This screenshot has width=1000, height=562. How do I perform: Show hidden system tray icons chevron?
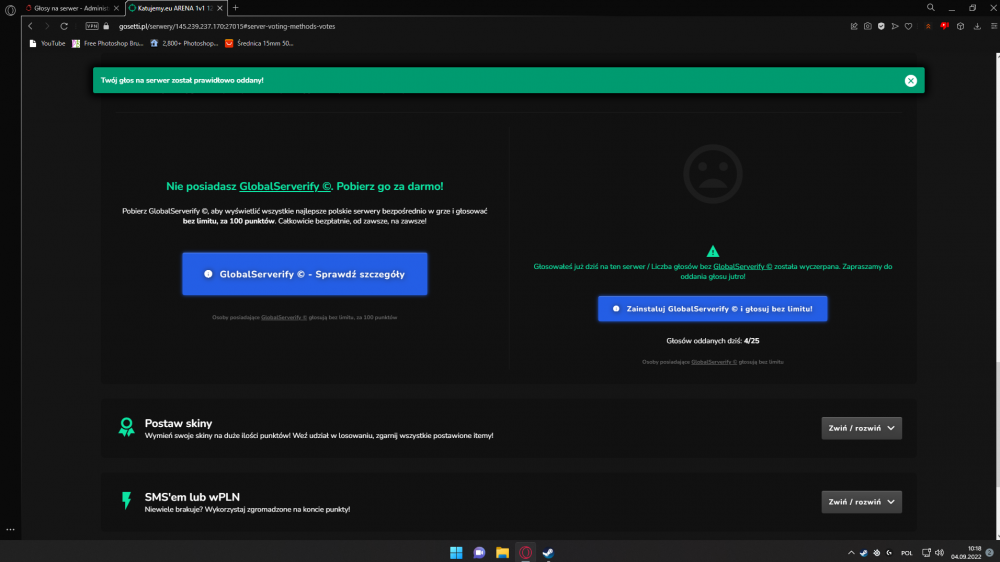click(x=851, y=552)
